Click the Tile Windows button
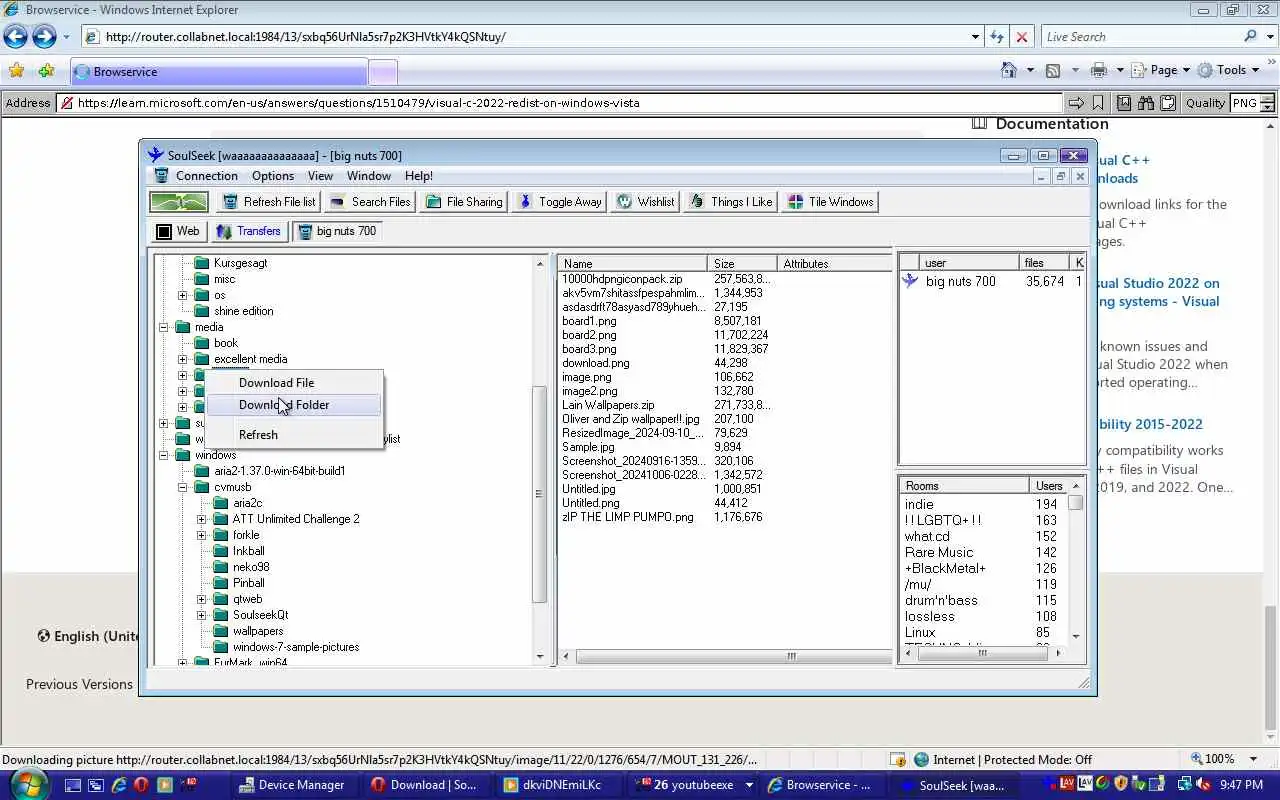 (x=830, y=202)
